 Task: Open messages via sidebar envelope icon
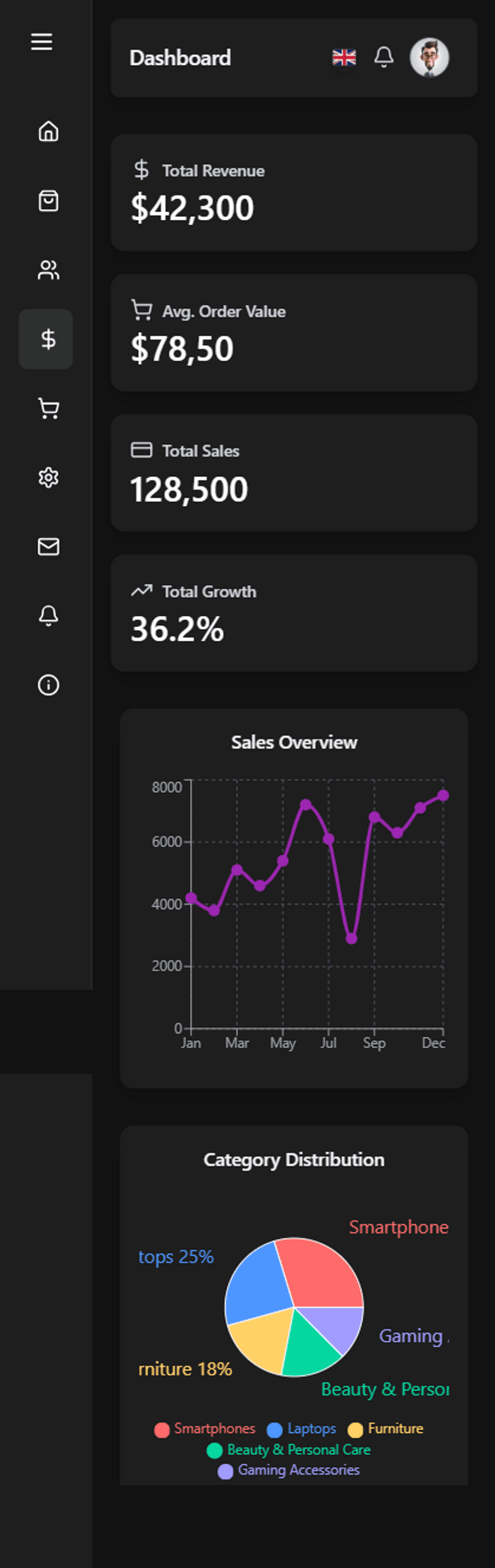click(48, 547)
